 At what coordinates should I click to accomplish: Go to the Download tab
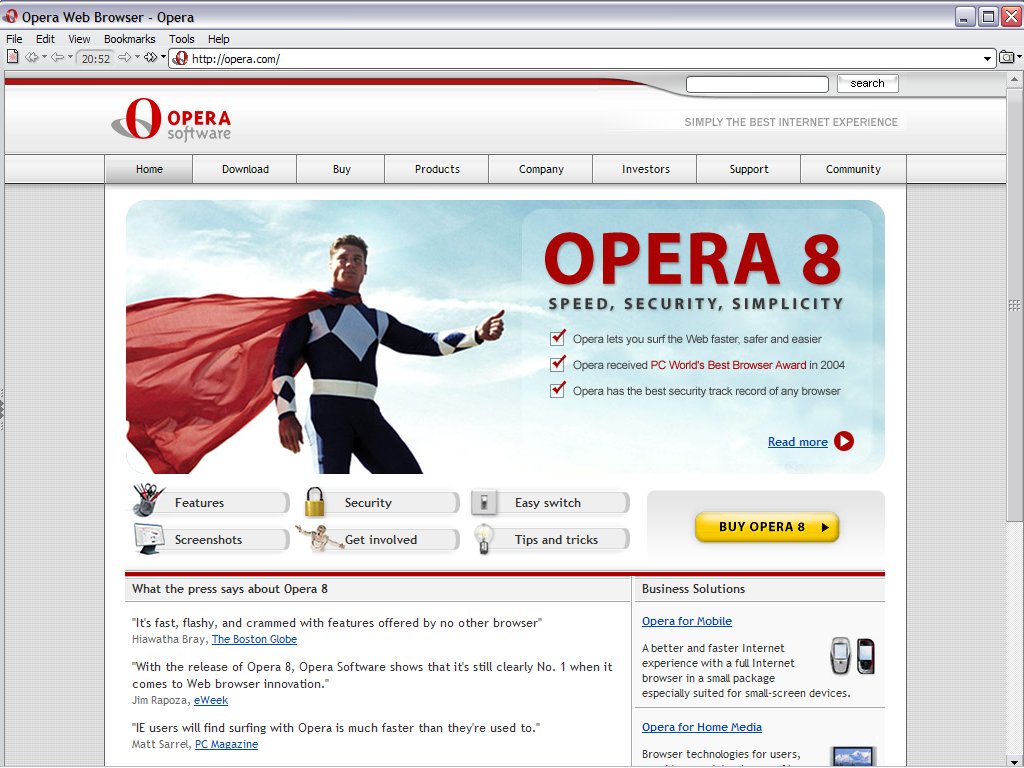[245, 169]
